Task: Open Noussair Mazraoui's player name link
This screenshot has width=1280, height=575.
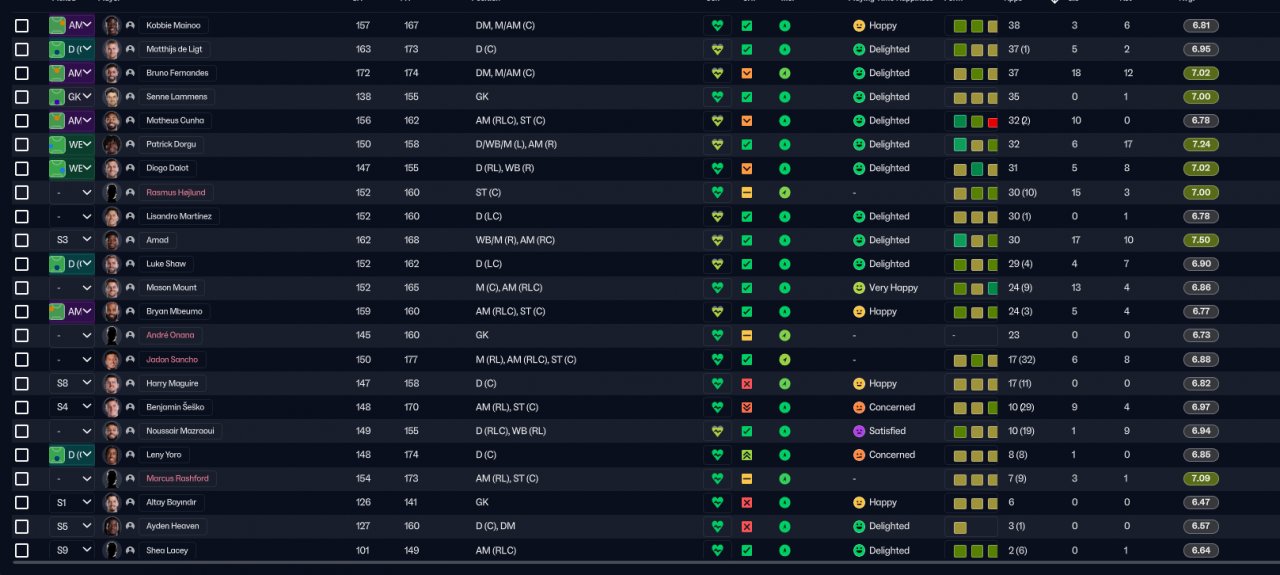Action: [x=180, y=431]
